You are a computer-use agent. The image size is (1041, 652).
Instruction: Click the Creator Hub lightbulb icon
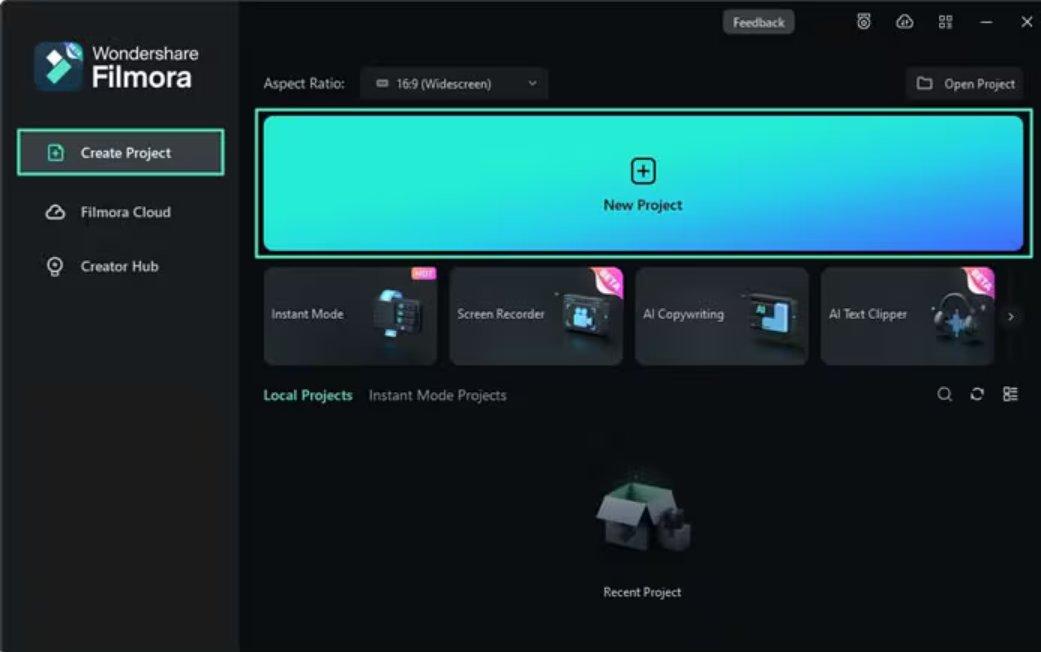pos(55,266)
